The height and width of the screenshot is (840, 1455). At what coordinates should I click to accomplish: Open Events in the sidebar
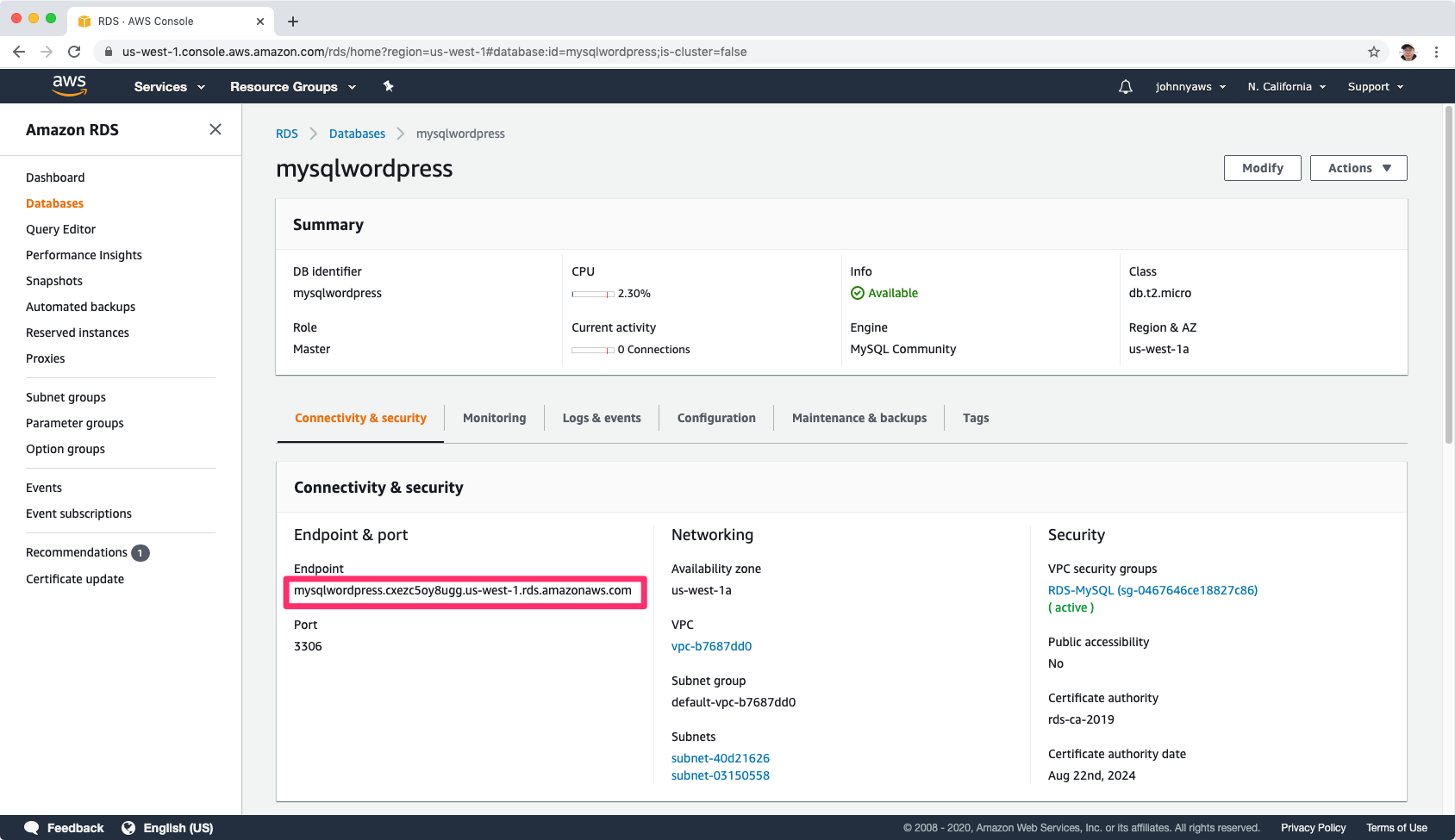[44, 488]
